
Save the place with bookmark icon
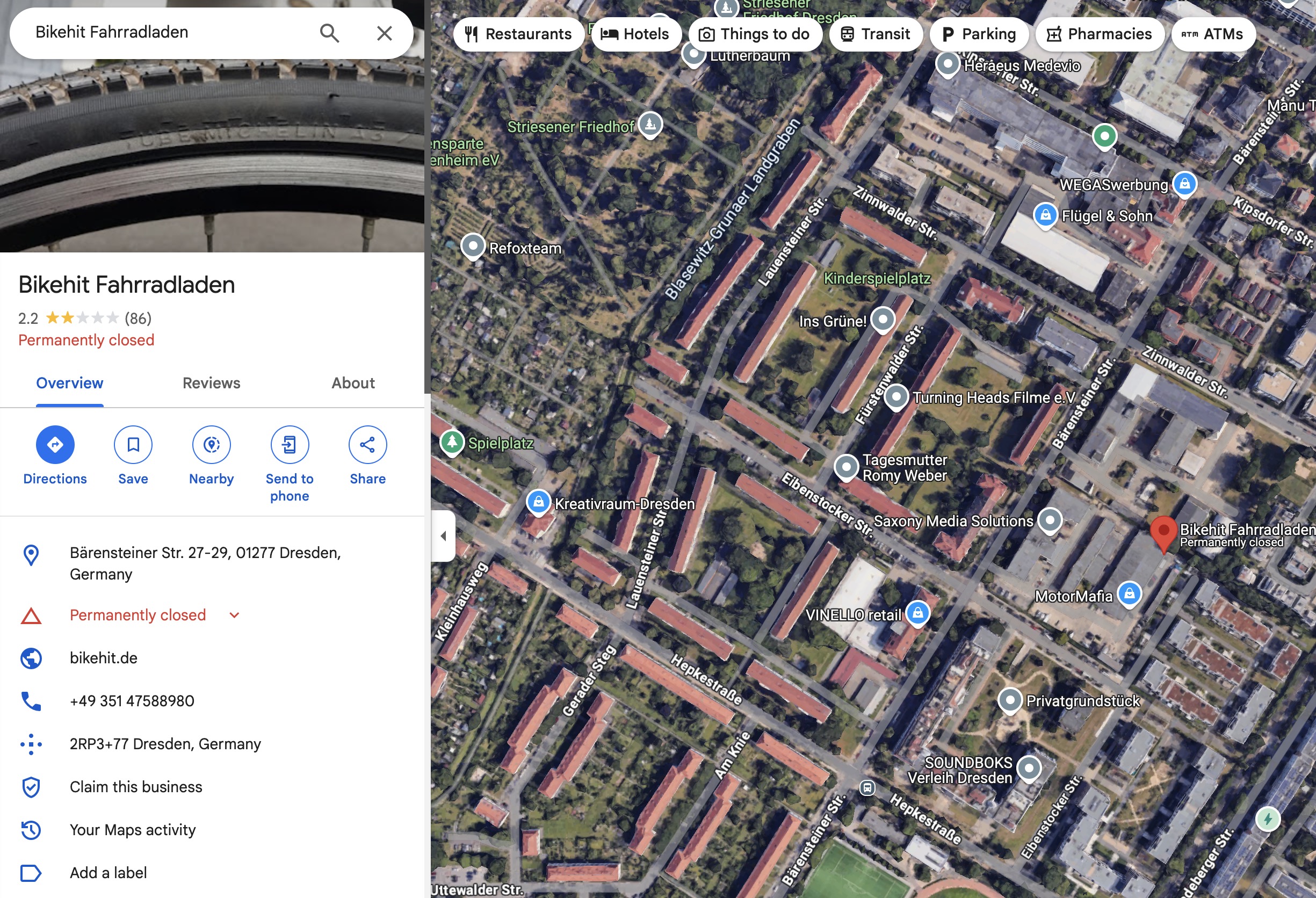133,445
